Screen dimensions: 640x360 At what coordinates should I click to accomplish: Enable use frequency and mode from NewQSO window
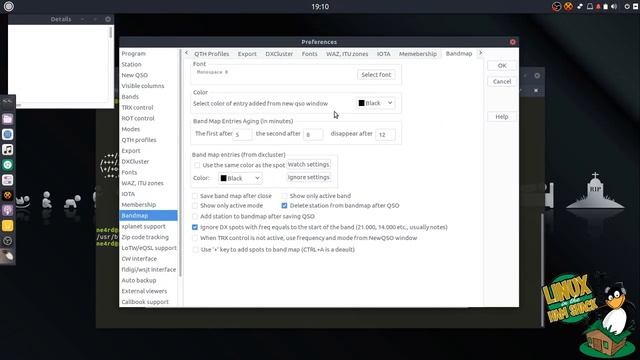[x=195, y=238]
